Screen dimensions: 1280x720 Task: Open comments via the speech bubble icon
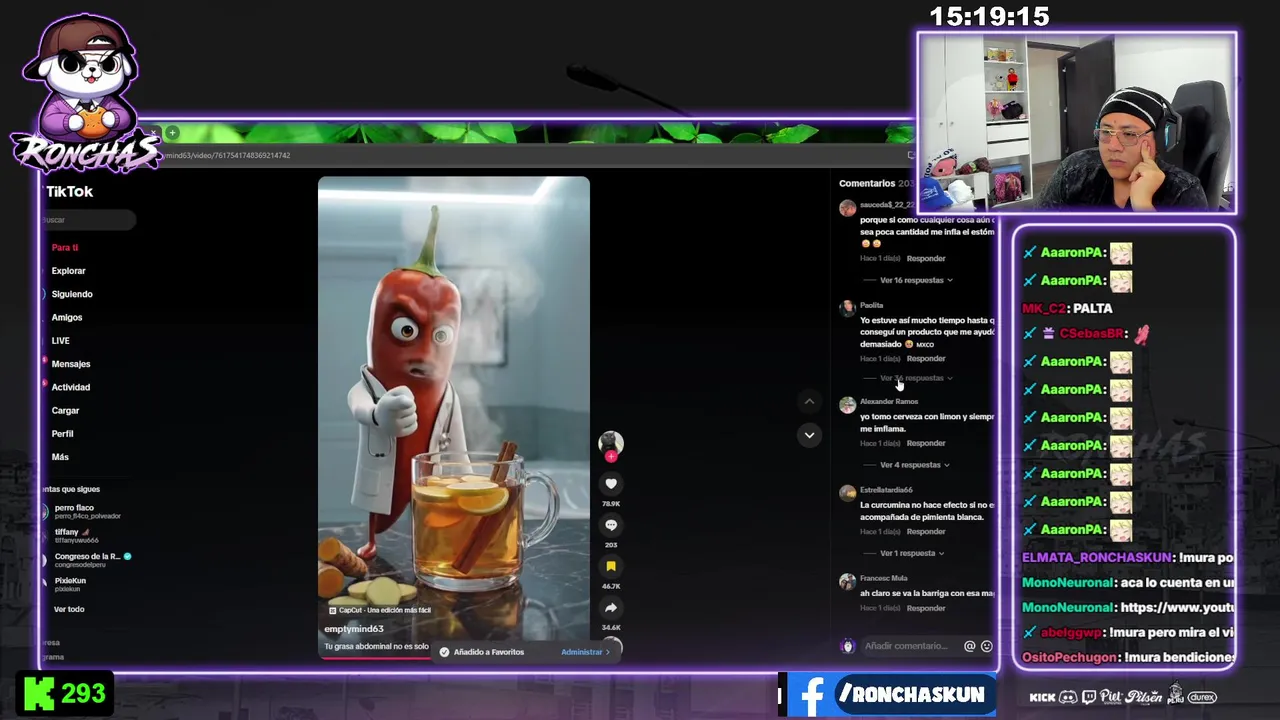(611, 525)
